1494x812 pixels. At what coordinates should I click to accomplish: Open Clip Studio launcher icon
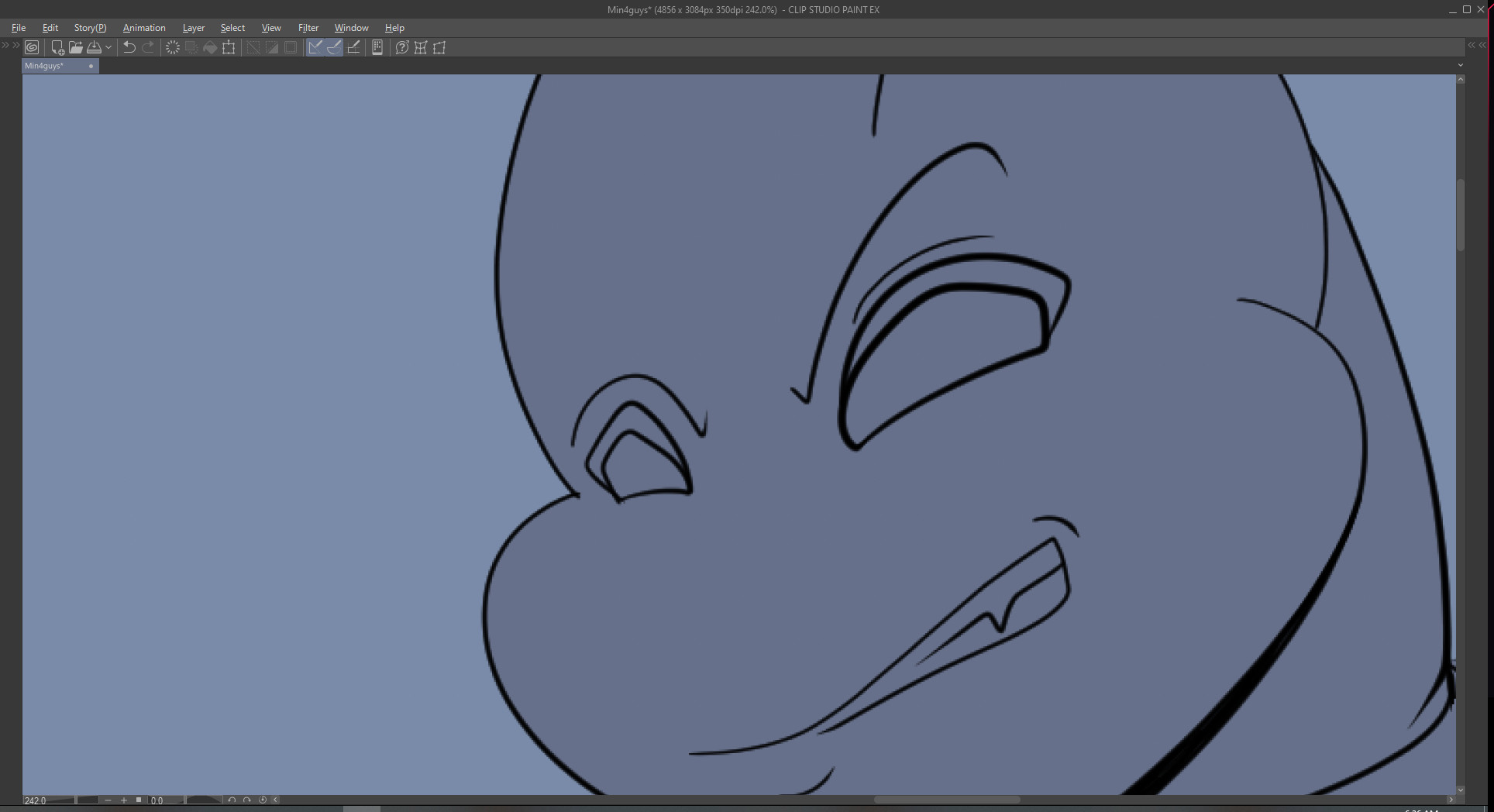click(32, 47)
